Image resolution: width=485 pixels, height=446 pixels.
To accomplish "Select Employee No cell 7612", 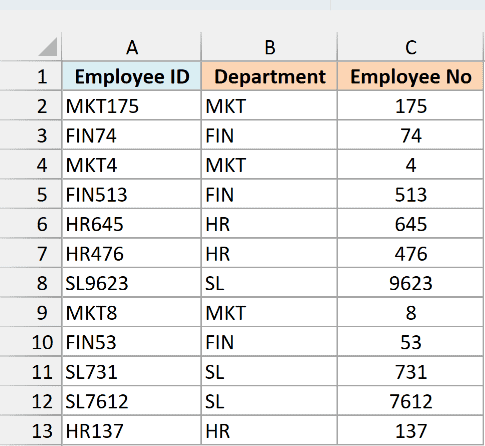I will [411, 401].
